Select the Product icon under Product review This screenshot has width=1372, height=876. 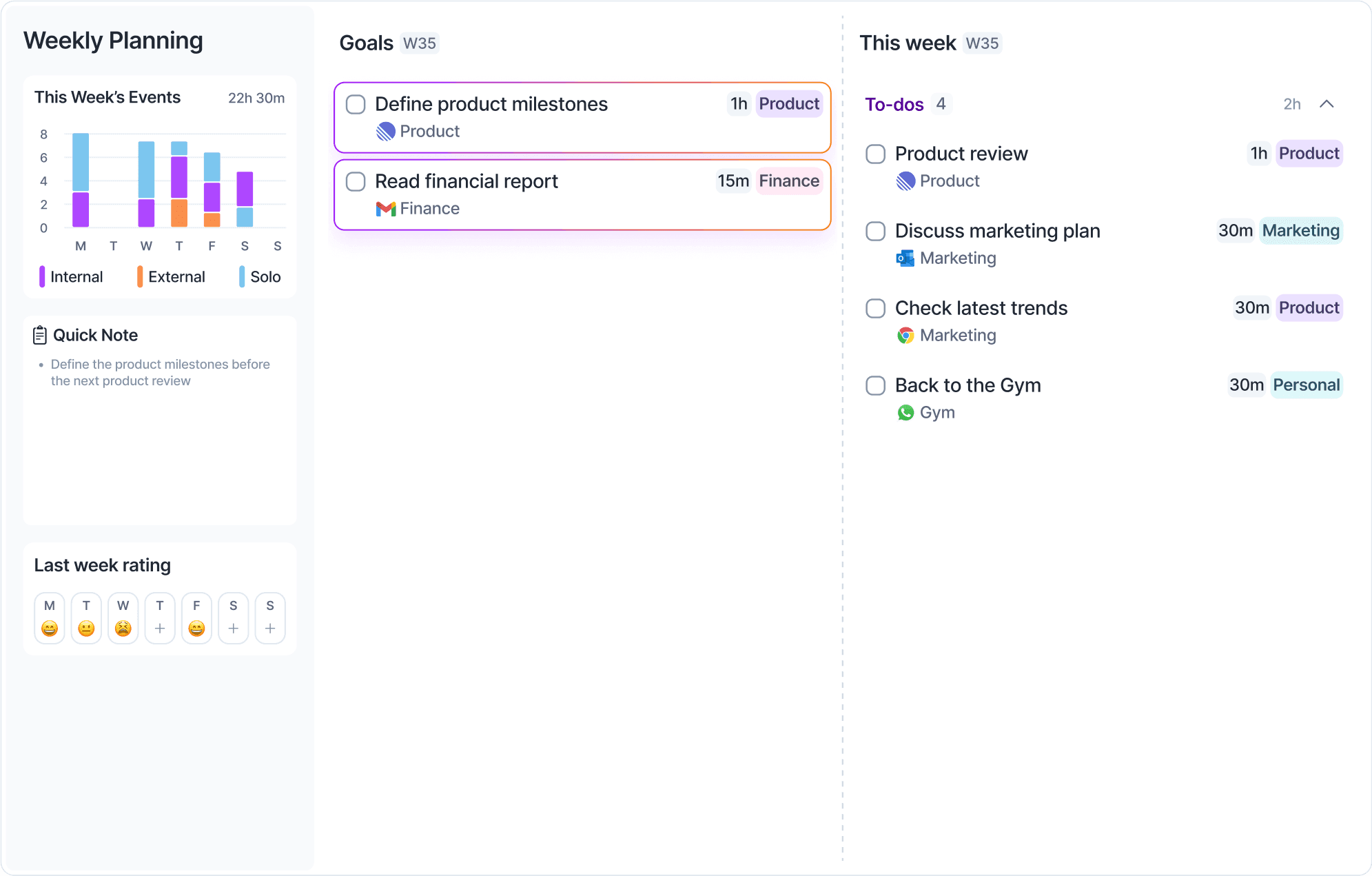click(x=905, y=181)
